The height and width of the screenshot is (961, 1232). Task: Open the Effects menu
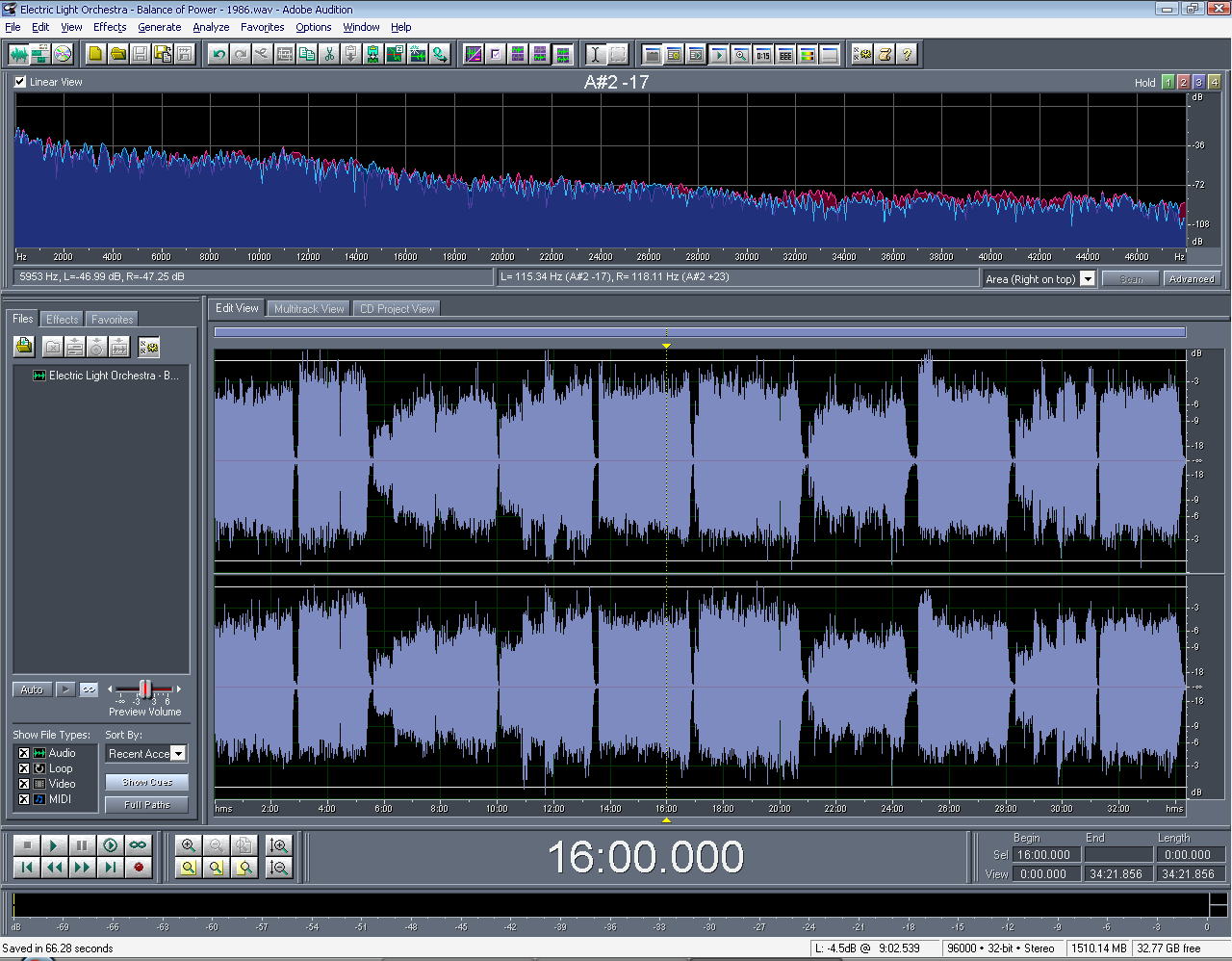pyautogui.click(x=110, y=27)
